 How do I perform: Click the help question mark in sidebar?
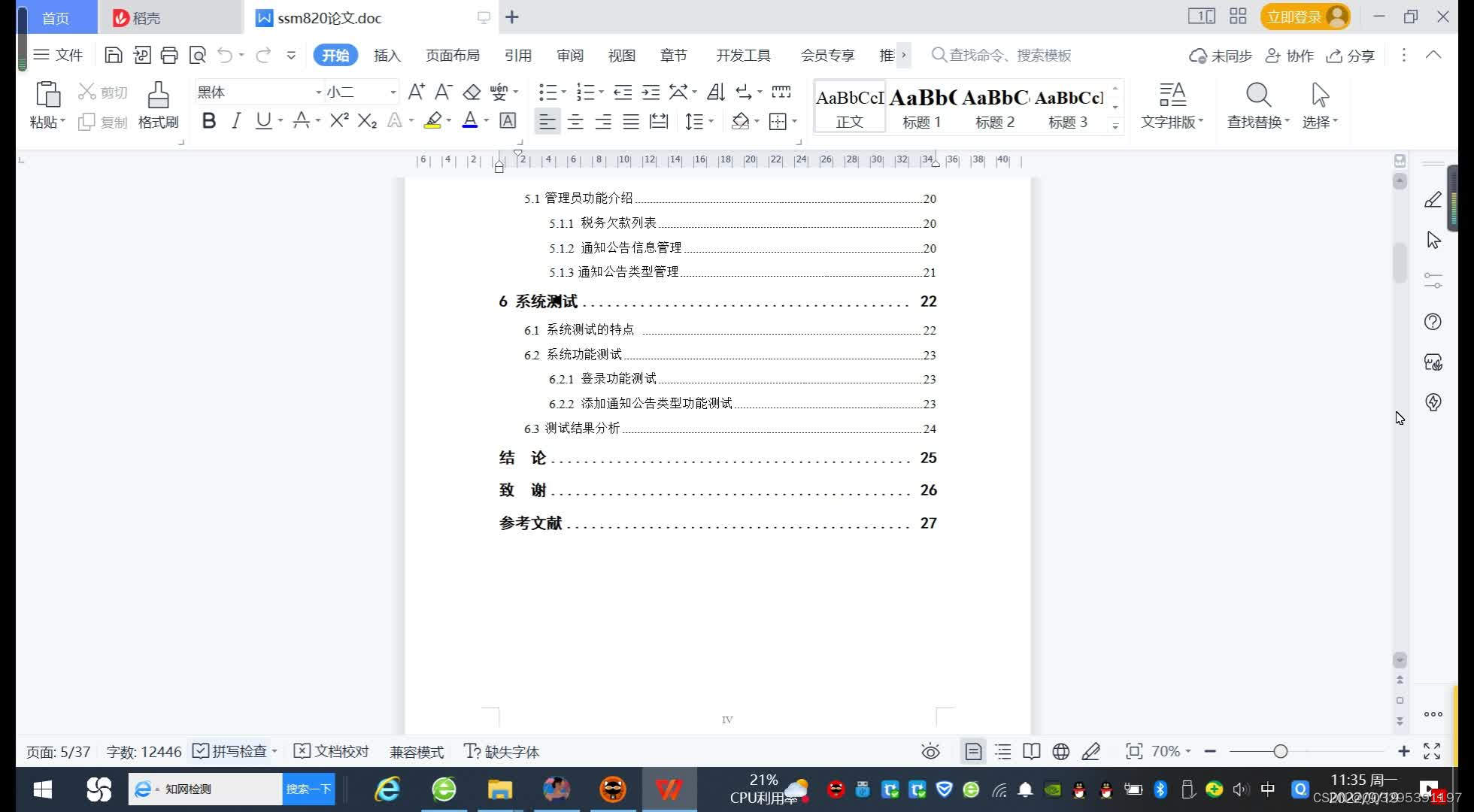(1433, 322)
